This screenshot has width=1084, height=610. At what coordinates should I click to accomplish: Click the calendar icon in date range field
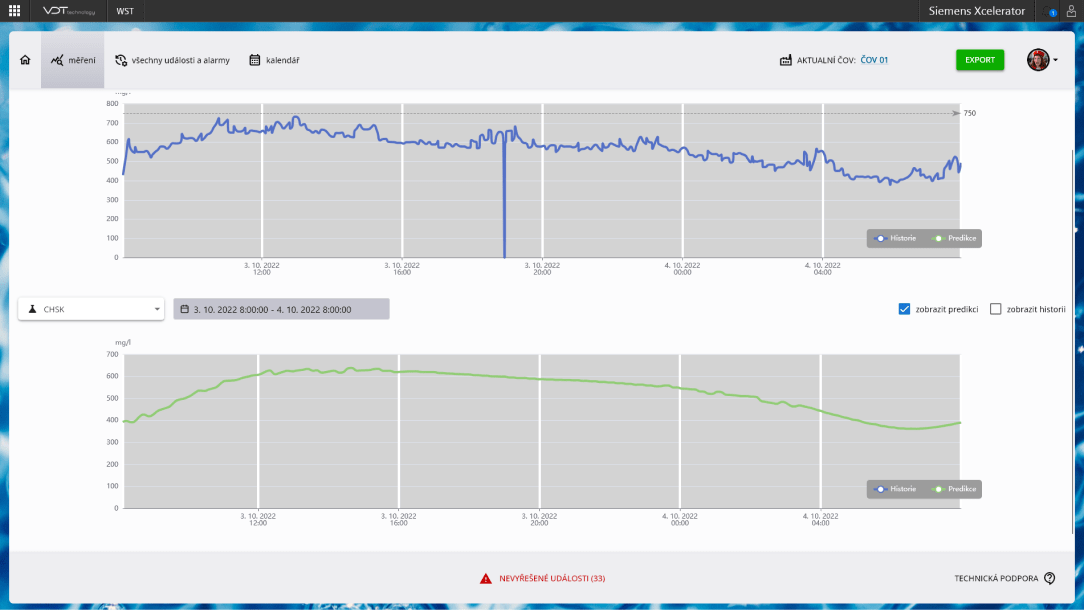pos(185,309)
